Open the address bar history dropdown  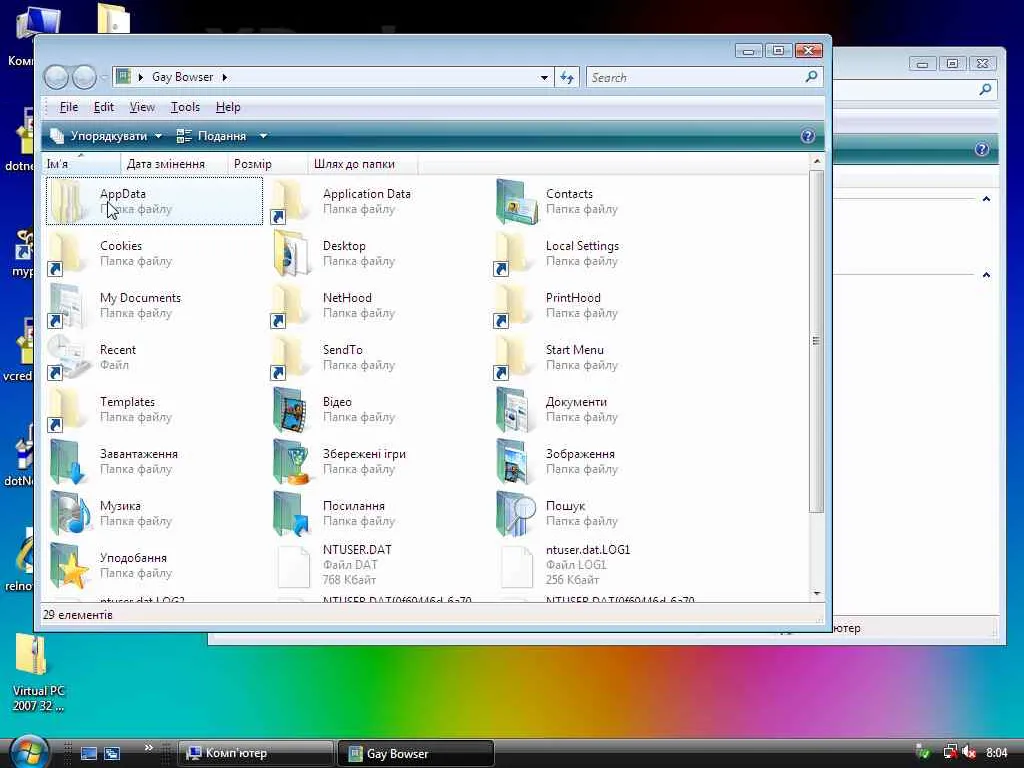544,78
